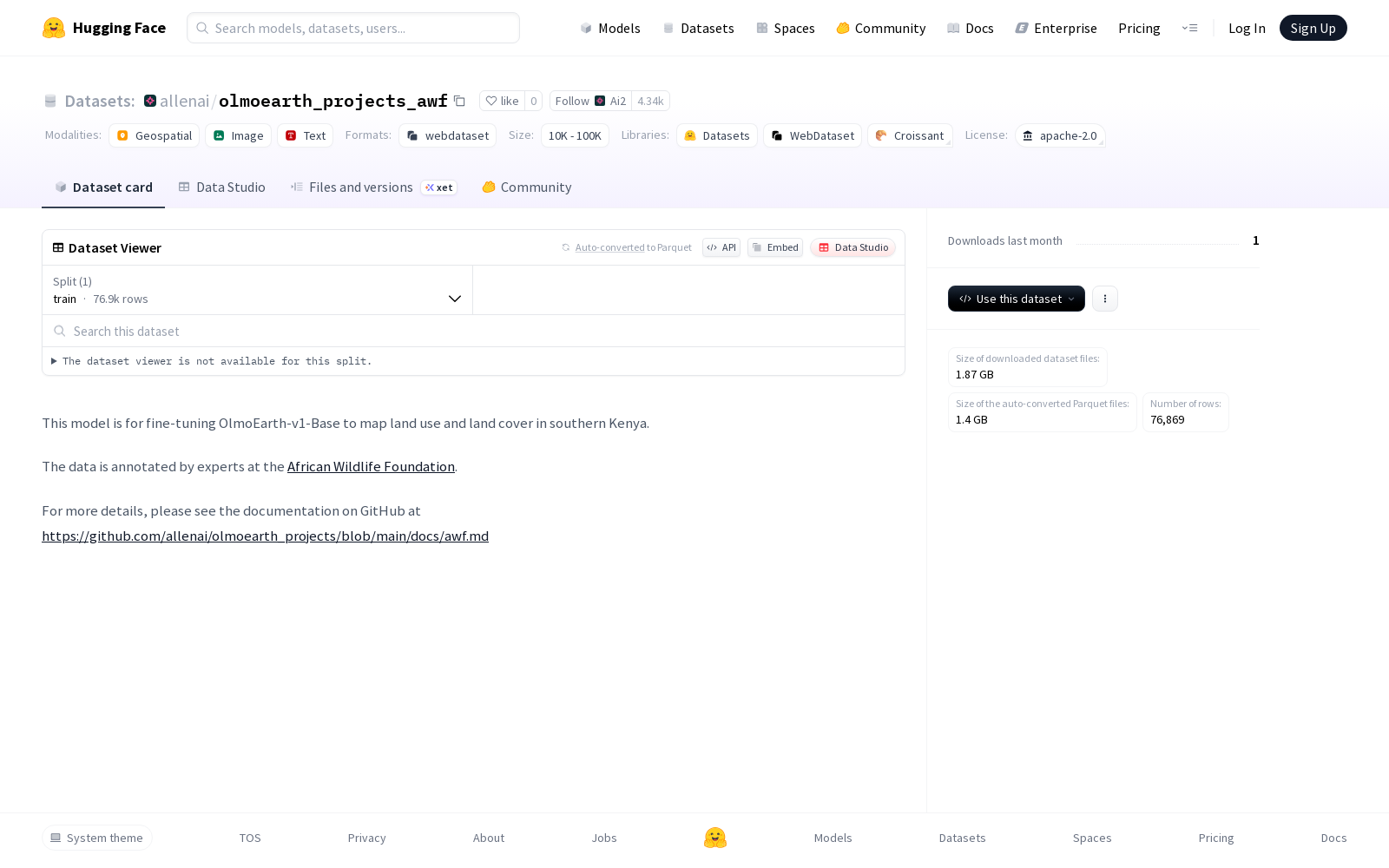
Task: Click the Log In link
Action: 1247,28
